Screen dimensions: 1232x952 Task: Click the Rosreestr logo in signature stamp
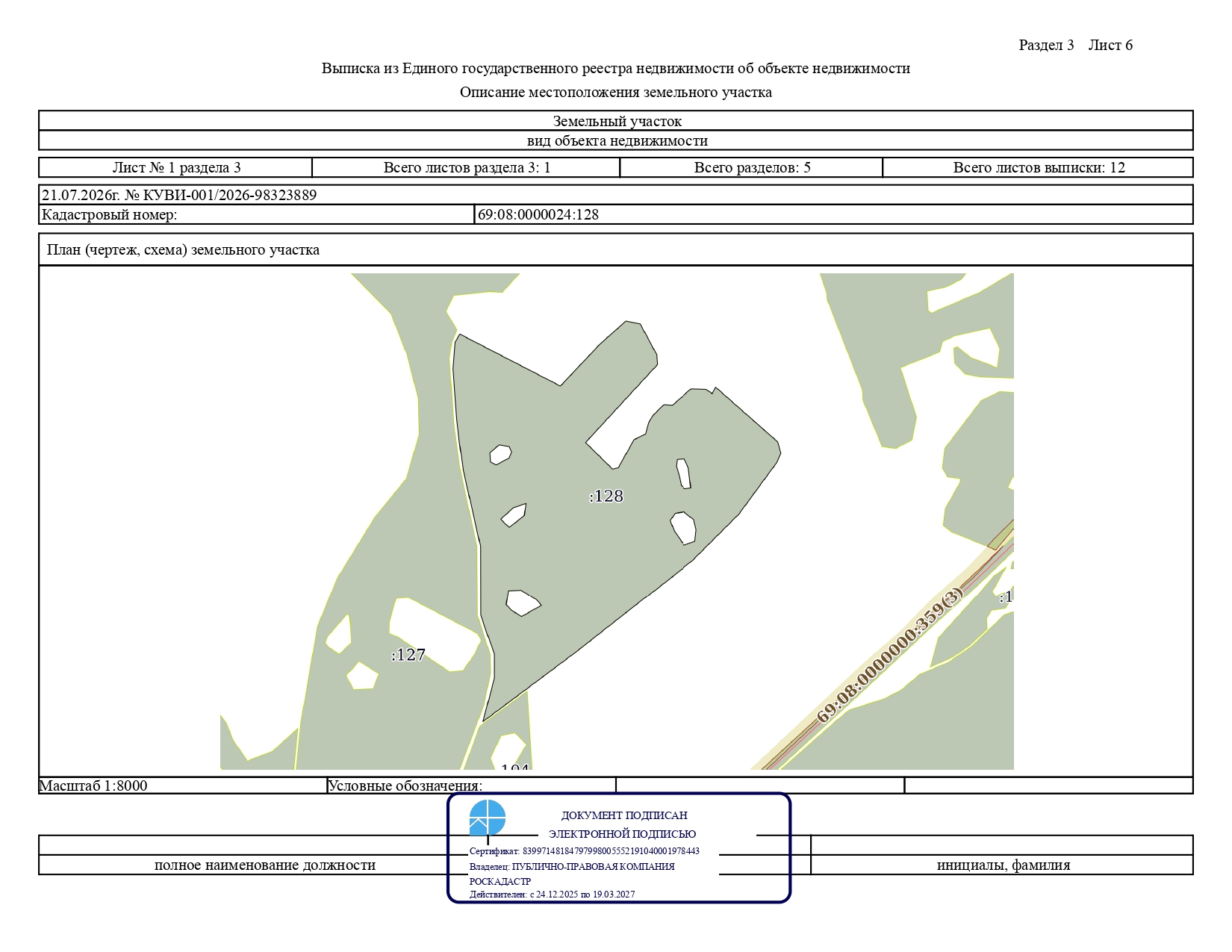(x=488, y=818)
